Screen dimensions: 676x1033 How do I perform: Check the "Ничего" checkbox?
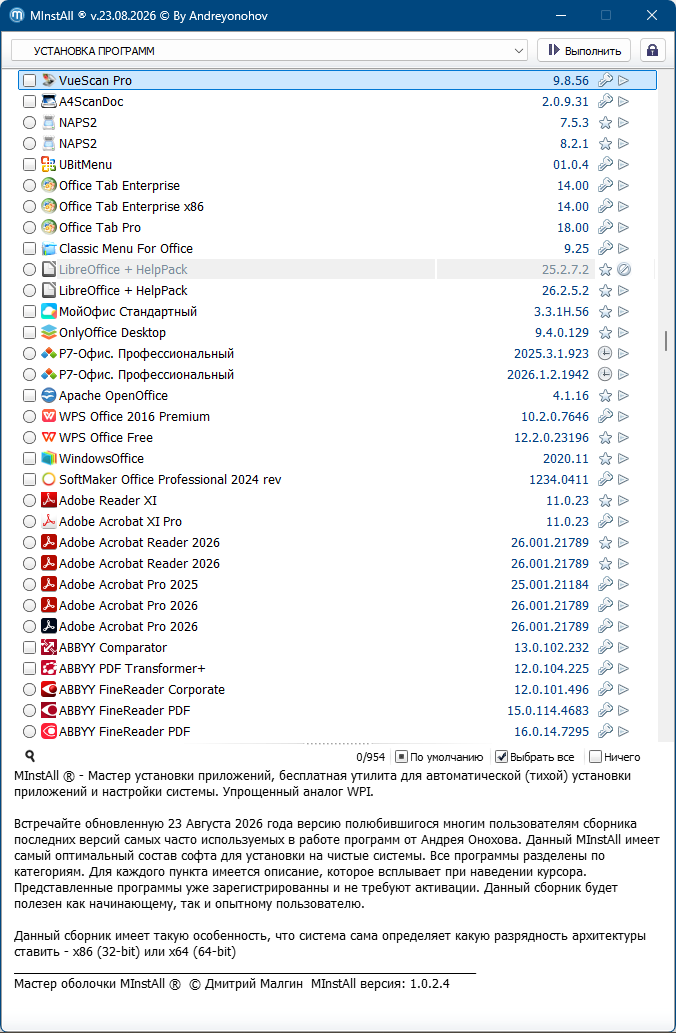point(595,757)
